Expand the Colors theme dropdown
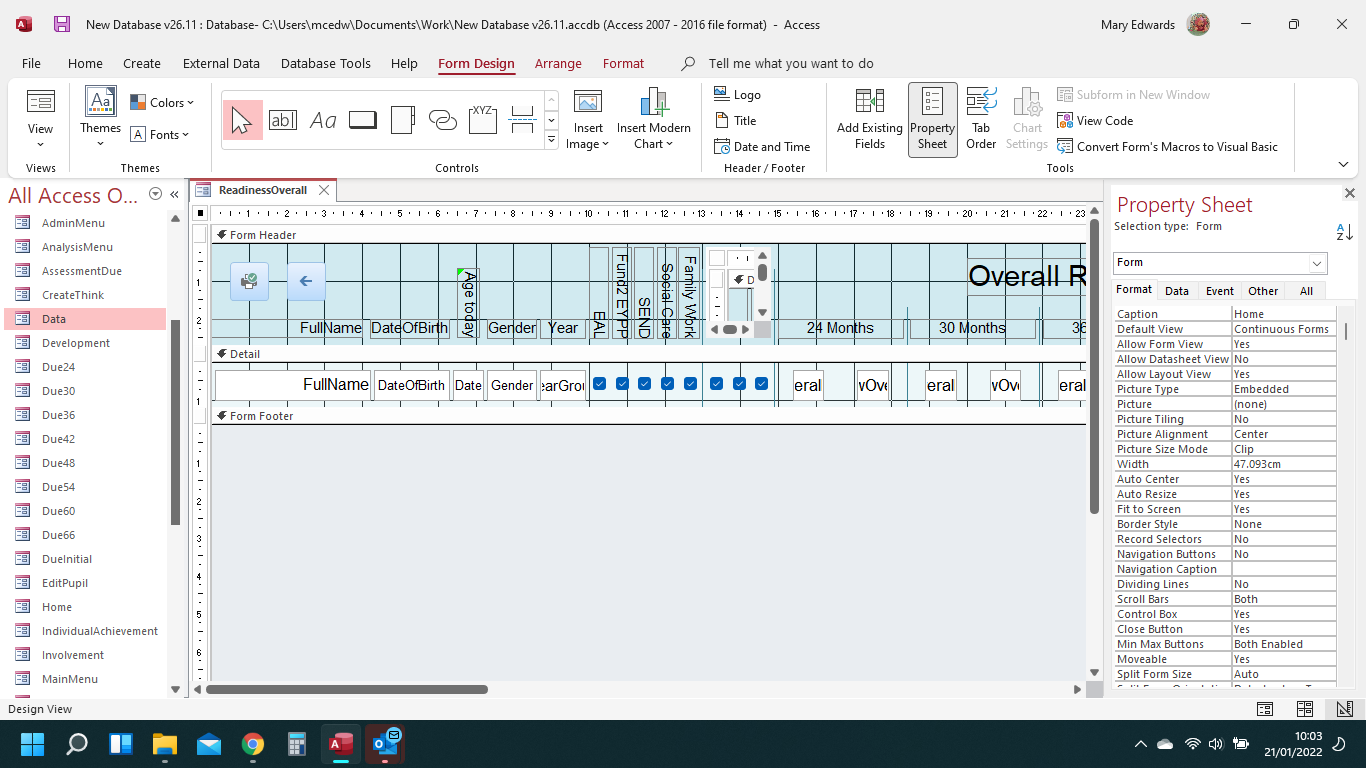Viewport: 1366px width, 768px height. (162, 102)
